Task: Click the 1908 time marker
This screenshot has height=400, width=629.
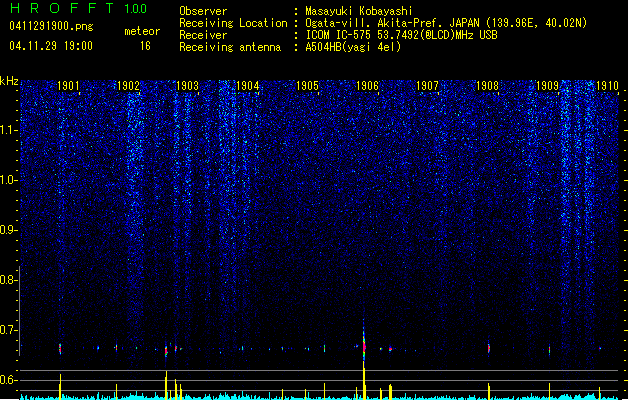Action: [487, 86]
